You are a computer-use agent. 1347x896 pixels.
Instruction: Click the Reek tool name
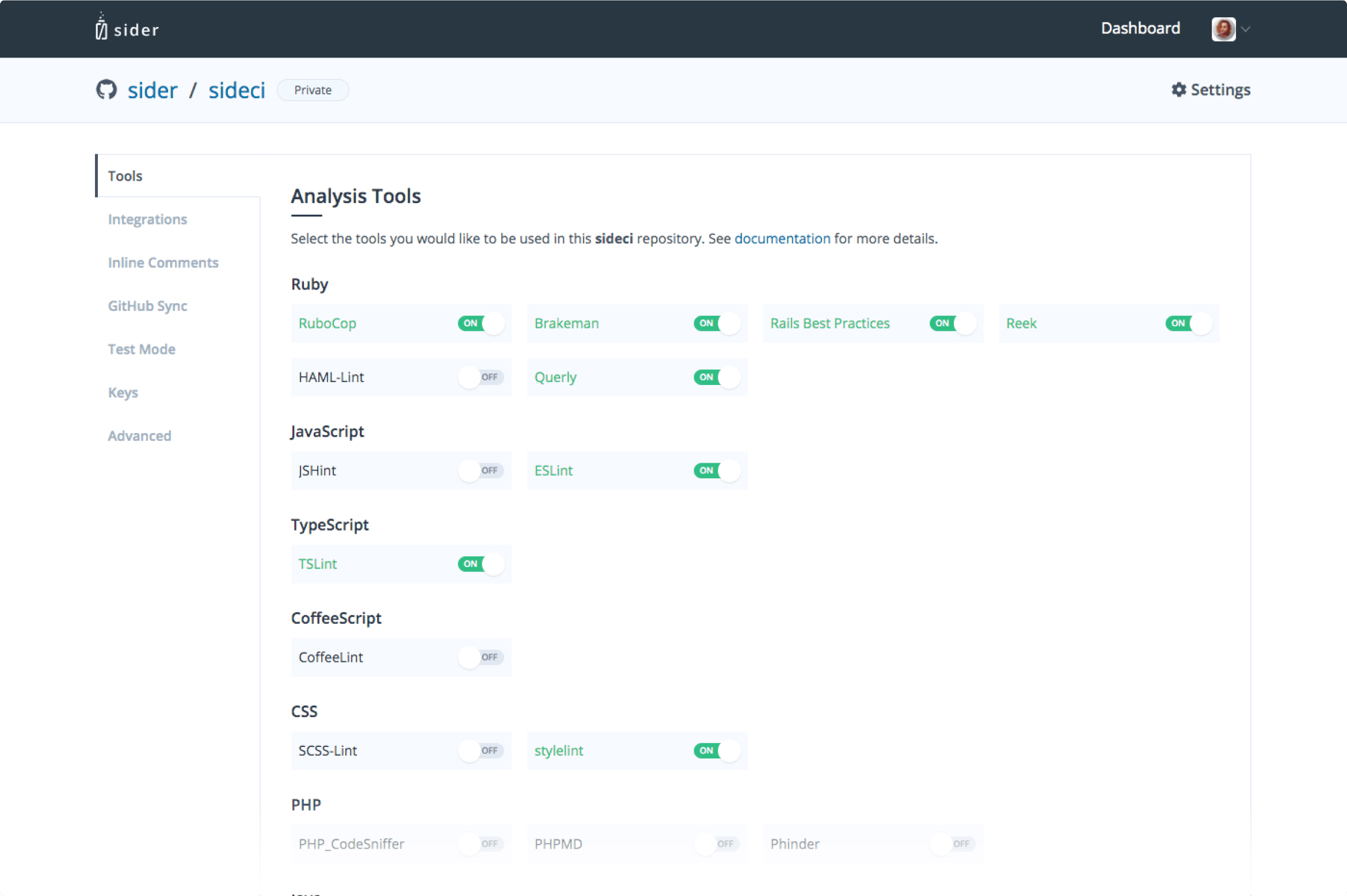click(1021, 323)
